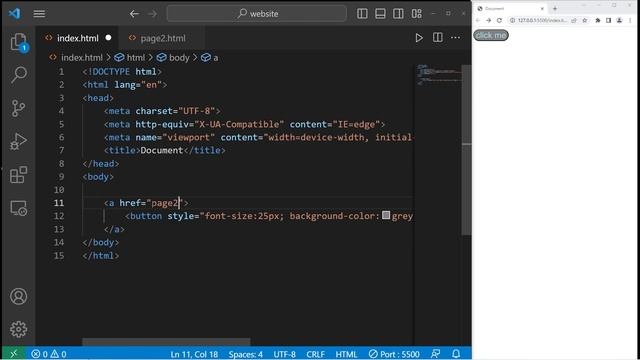This screenshot has height=360, width=640.
Task: Open the hamburger application menu
Action: 39,14
